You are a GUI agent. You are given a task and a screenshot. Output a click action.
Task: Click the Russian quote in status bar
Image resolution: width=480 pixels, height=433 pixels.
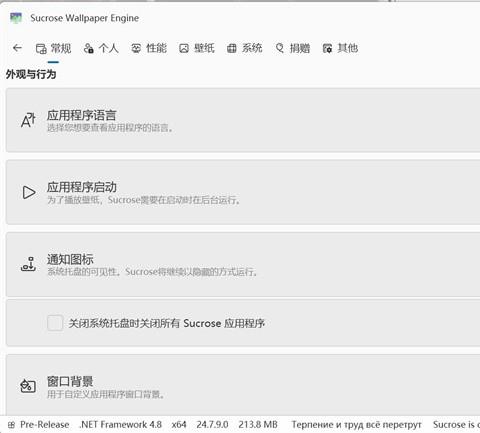[357, 425]
